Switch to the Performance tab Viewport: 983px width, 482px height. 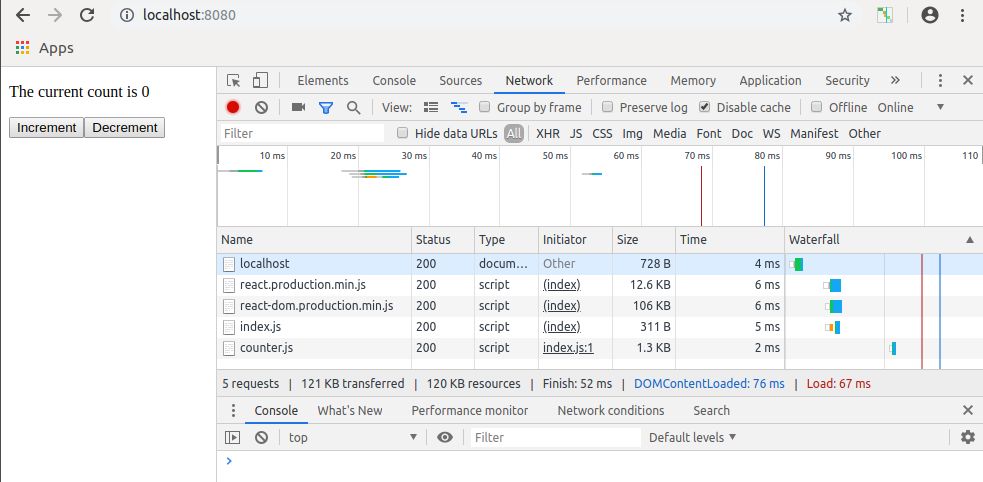pos(611,81)
